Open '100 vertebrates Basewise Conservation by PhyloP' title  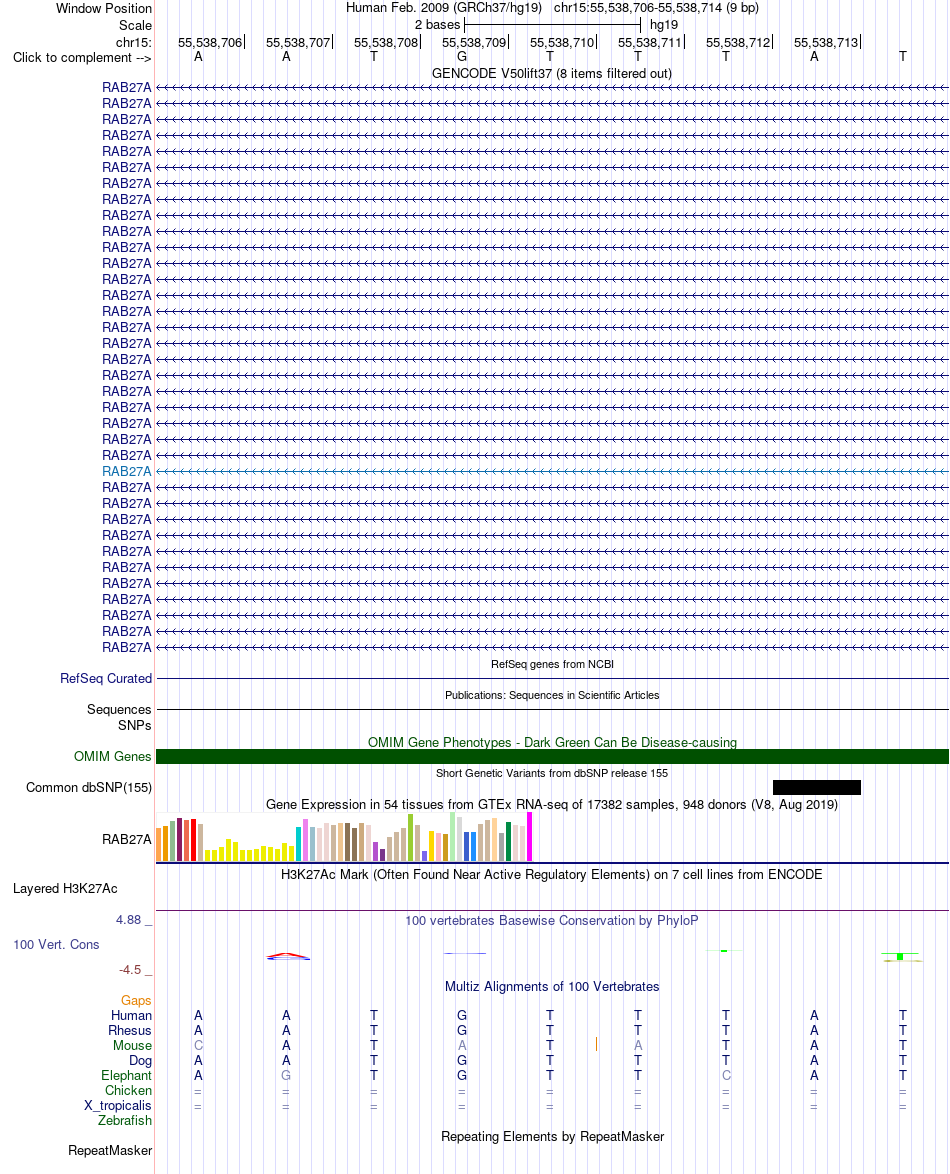pos(552,920)
